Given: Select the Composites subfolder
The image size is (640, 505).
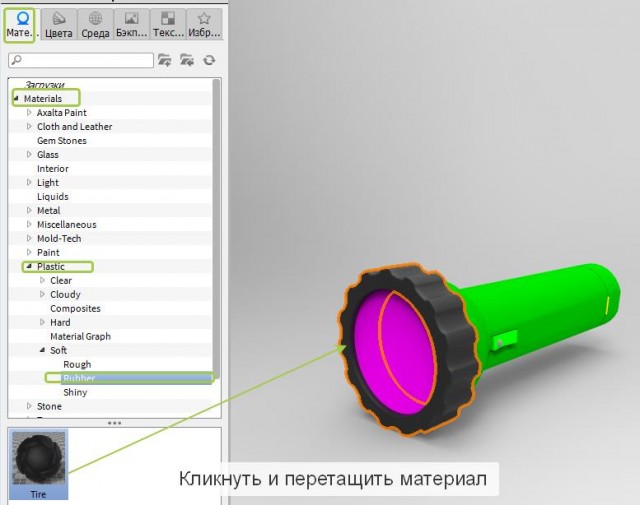Looking at the screenshot, I should point(75,308).
